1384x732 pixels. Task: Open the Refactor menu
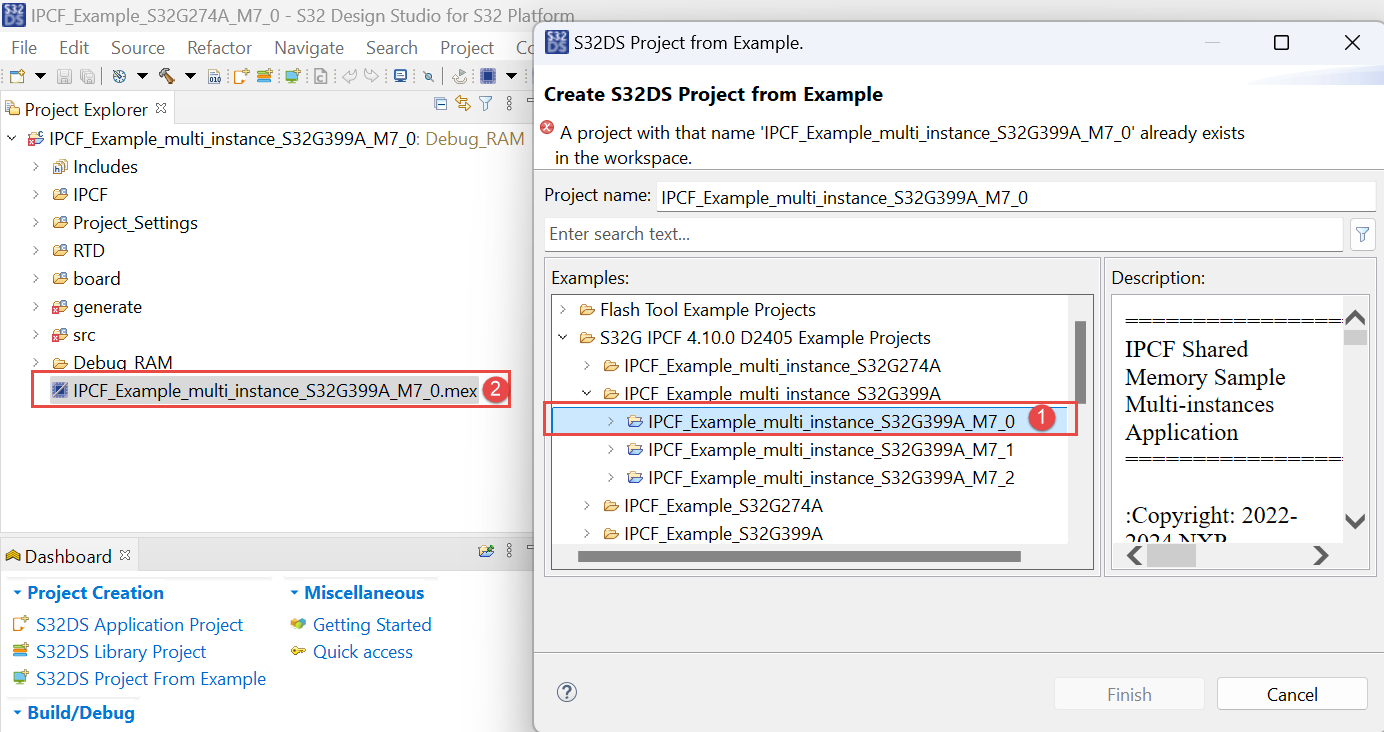click(x=220, y=48)
